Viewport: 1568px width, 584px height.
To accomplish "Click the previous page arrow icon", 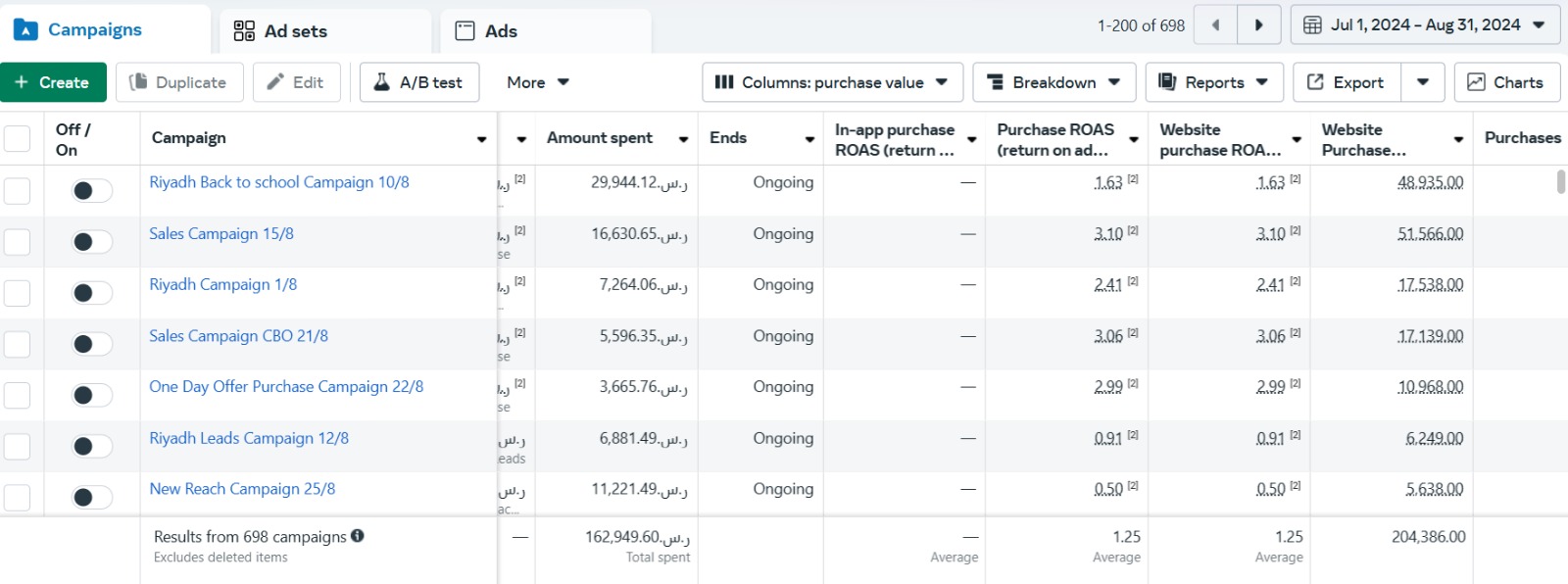I will click(1215, 25).
